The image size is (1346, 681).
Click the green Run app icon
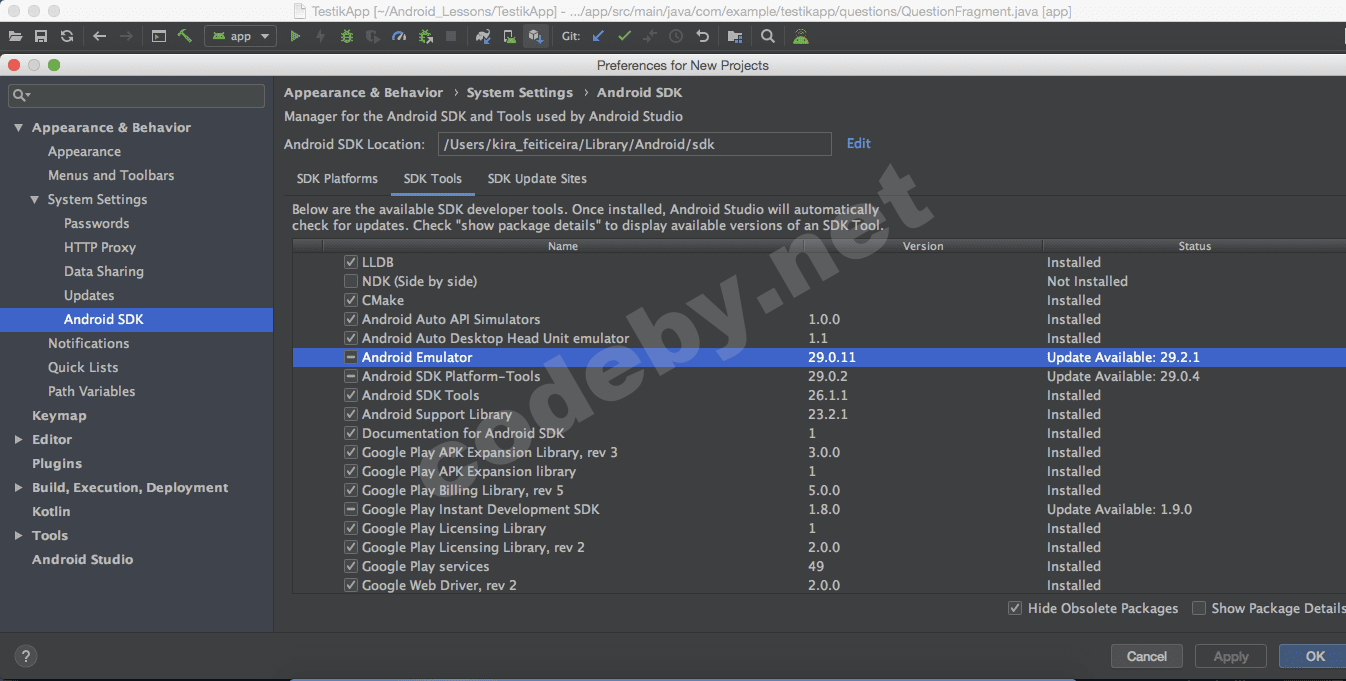[x=295, y=36]
